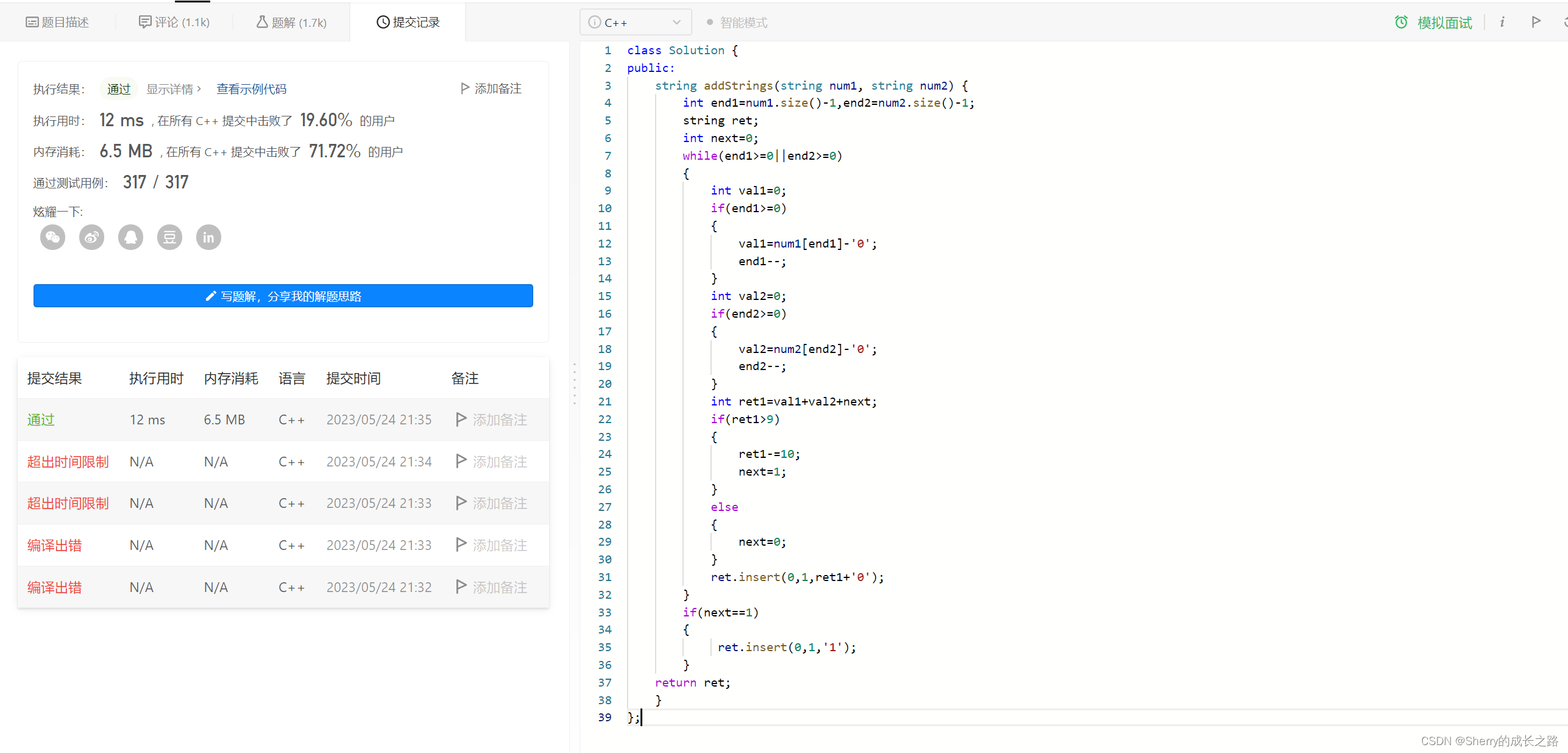Share result via WeChat icon
Image resolution: width=1568 pixels, height=753 pixels.
[x=52, y=237]
